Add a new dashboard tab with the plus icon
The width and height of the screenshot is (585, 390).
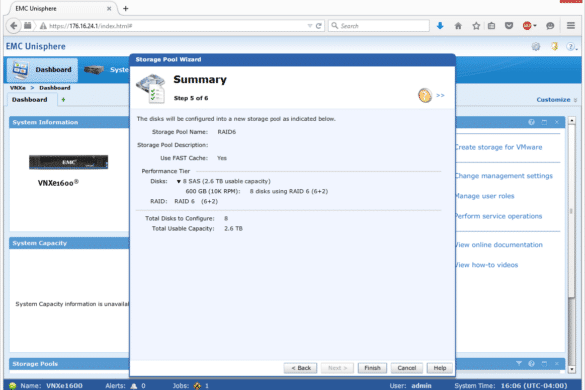(63, 100)
